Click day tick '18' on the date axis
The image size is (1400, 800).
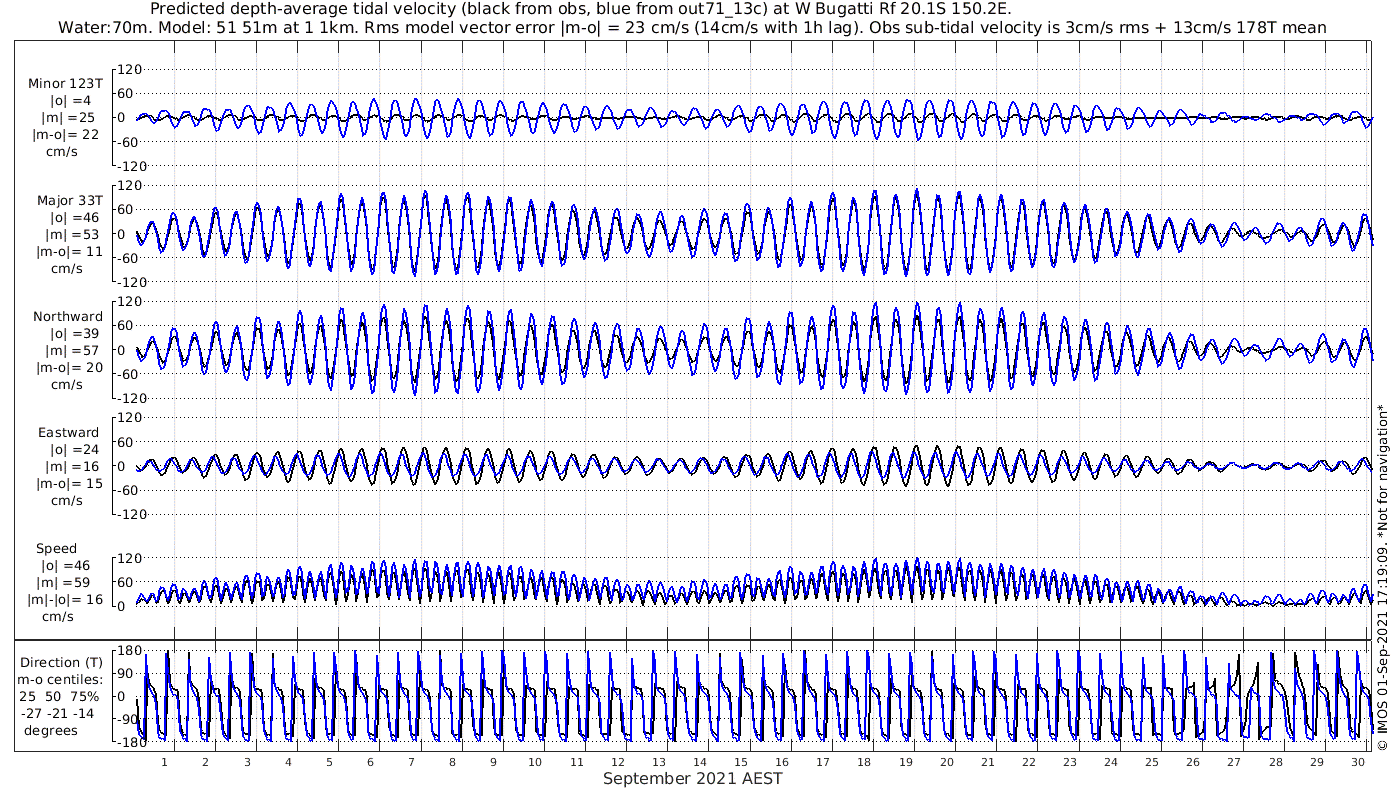click(864, 762)
